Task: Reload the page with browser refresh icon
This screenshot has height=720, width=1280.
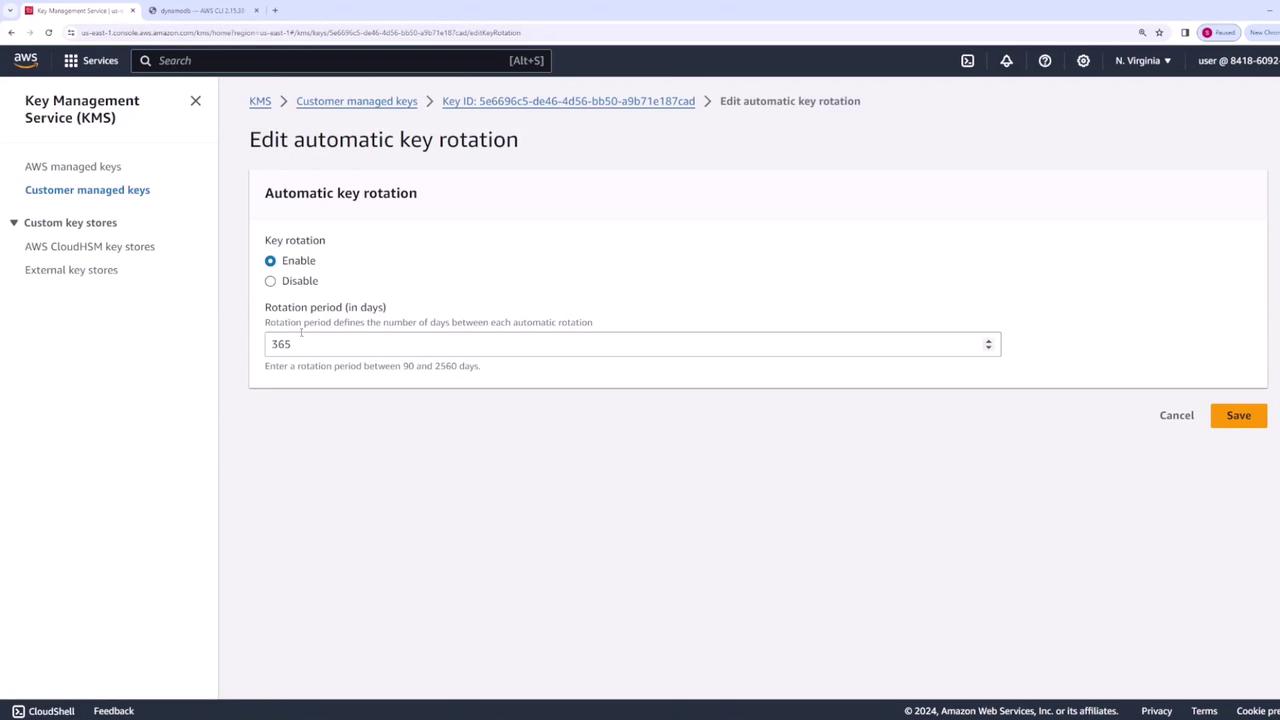Action: tap(48, 32)
